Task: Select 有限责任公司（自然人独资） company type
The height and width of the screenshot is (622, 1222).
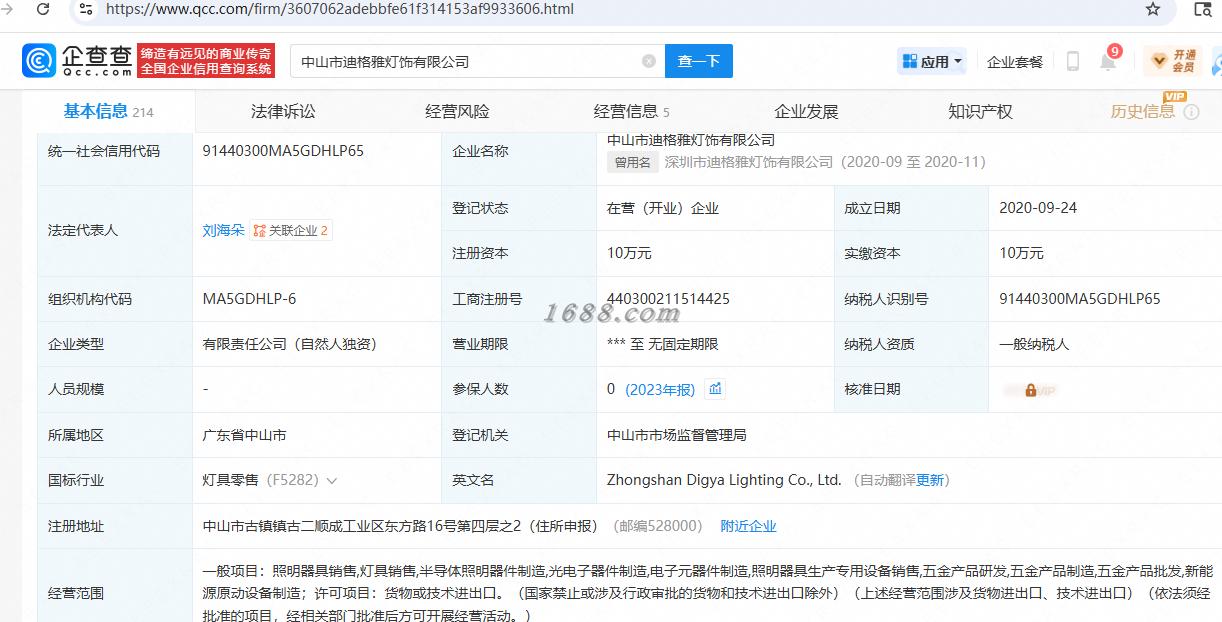Action: (289, 344)
